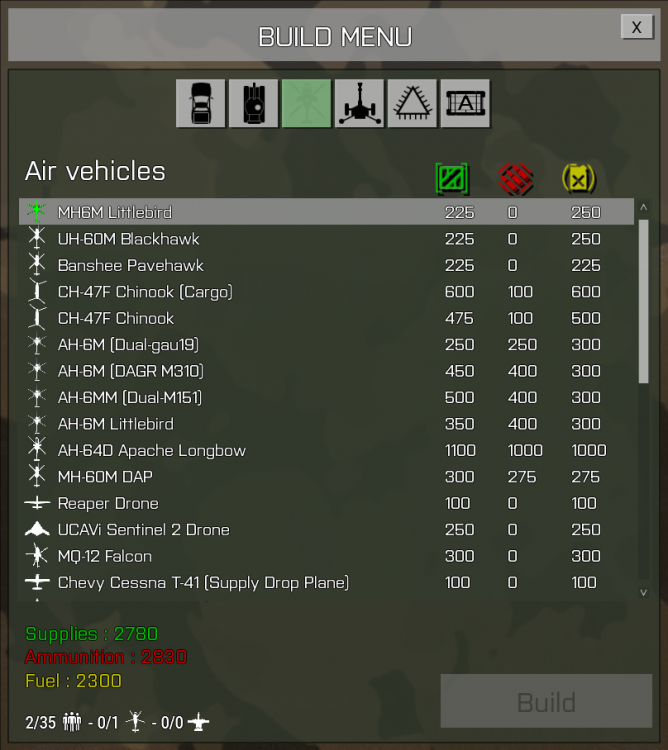Close the Build Menu with X
The image size is (668, 750).
[636, 27]
